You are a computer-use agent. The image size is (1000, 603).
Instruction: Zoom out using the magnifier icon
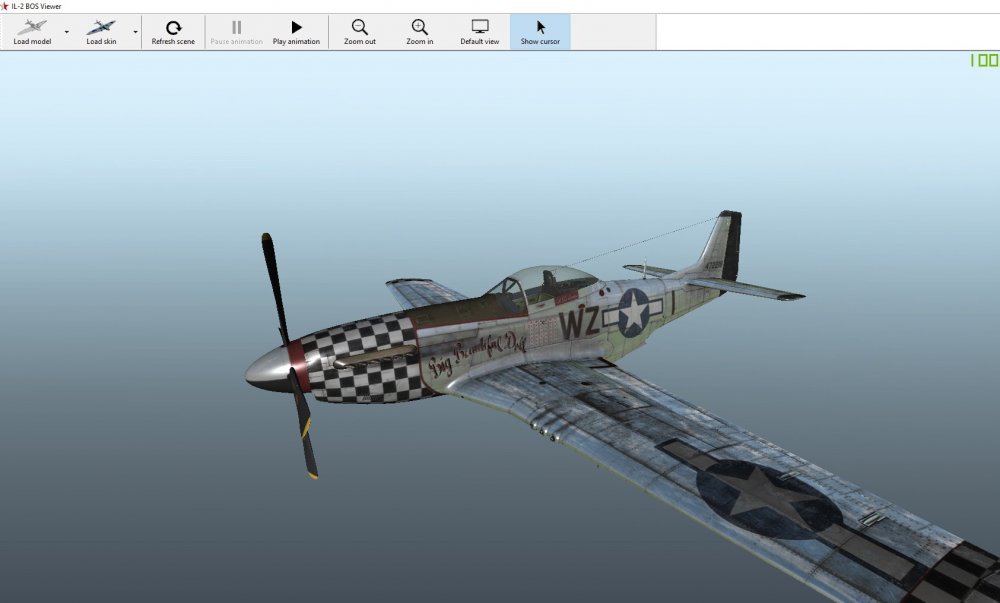tap(360, 32)
